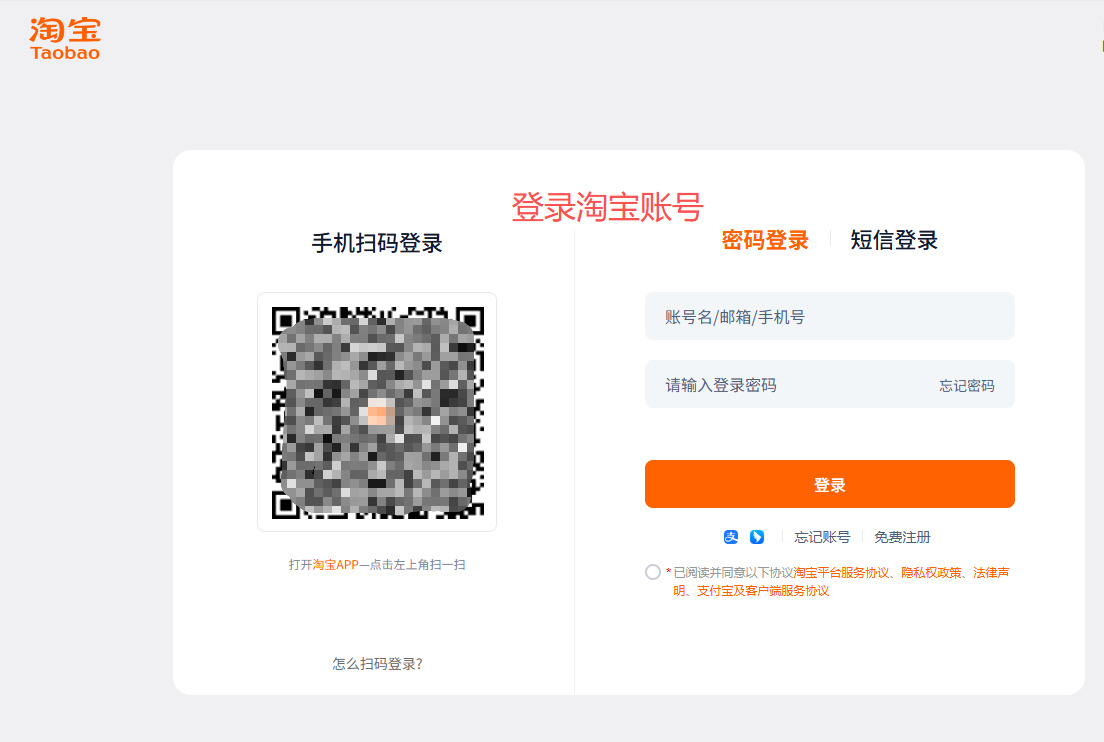The width and height of the screenshot is (1104, 742).
Task: Open 淘宝平台服务协议 link
Action: point(841,572)
